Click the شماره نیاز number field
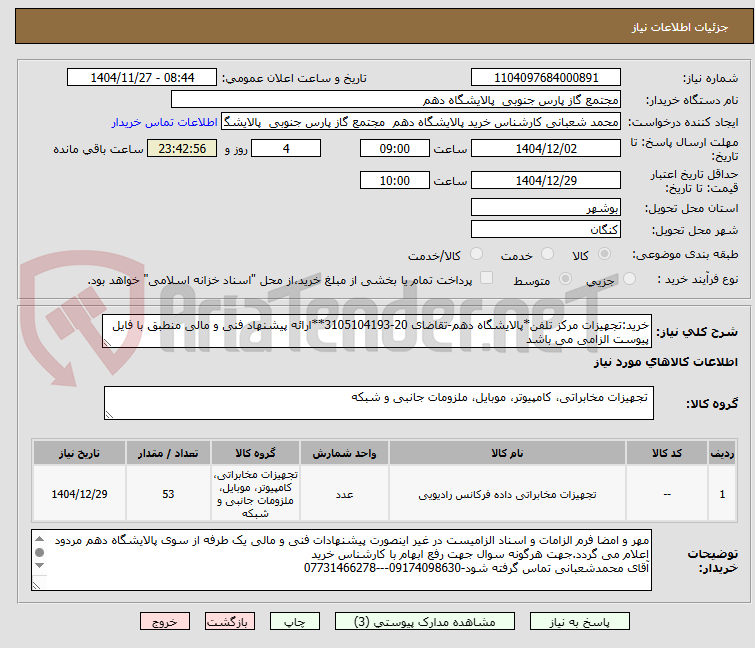Viewport: 755px width, 648px height. (x=546, y=78)
